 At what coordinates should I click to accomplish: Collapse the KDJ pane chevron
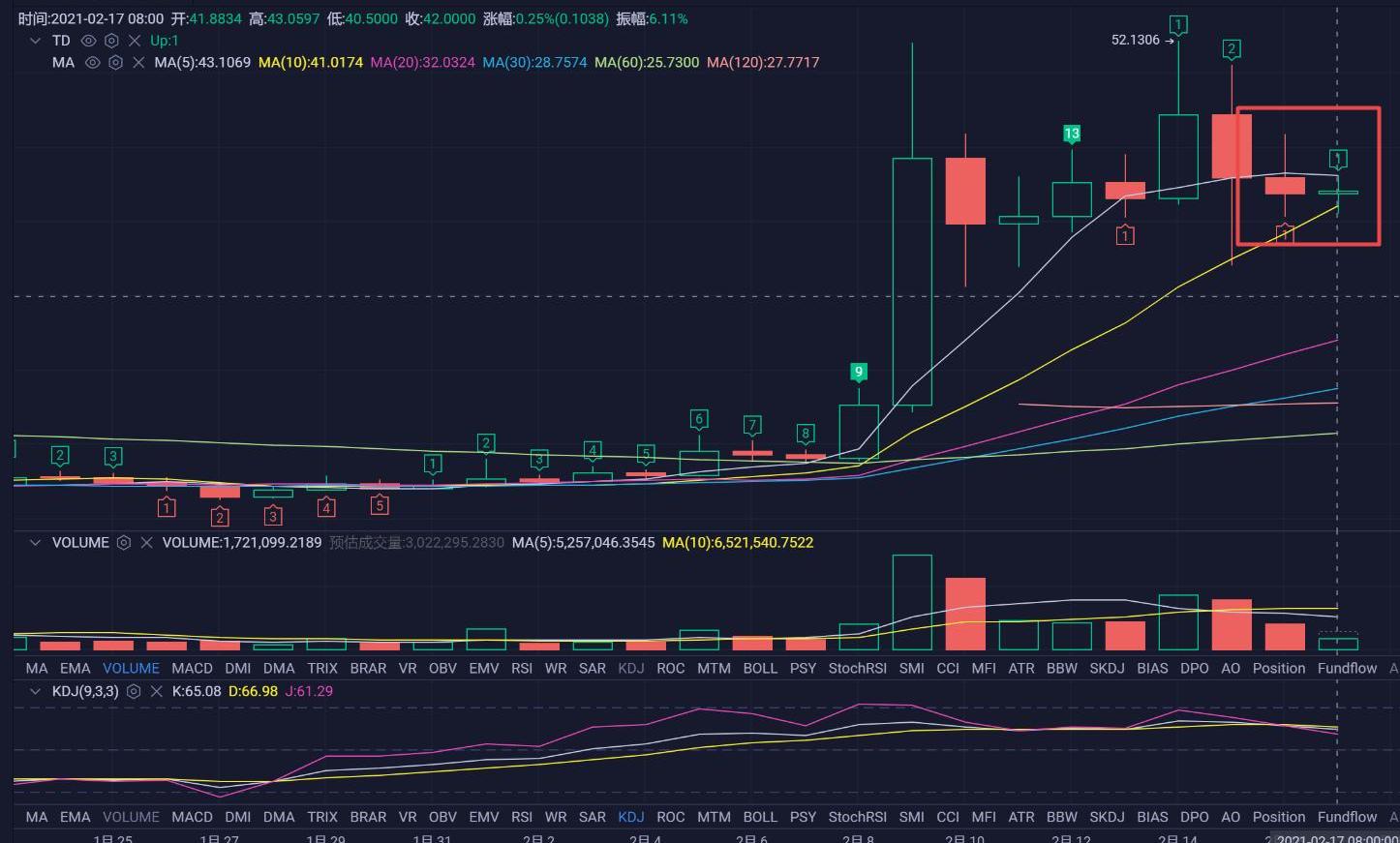(x=35, y=692)
